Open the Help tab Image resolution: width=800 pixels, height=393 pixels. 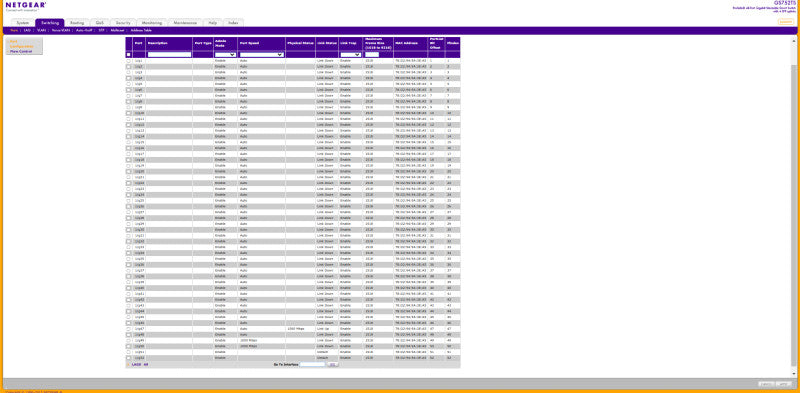pyautogui.click(x=212, y=23)
